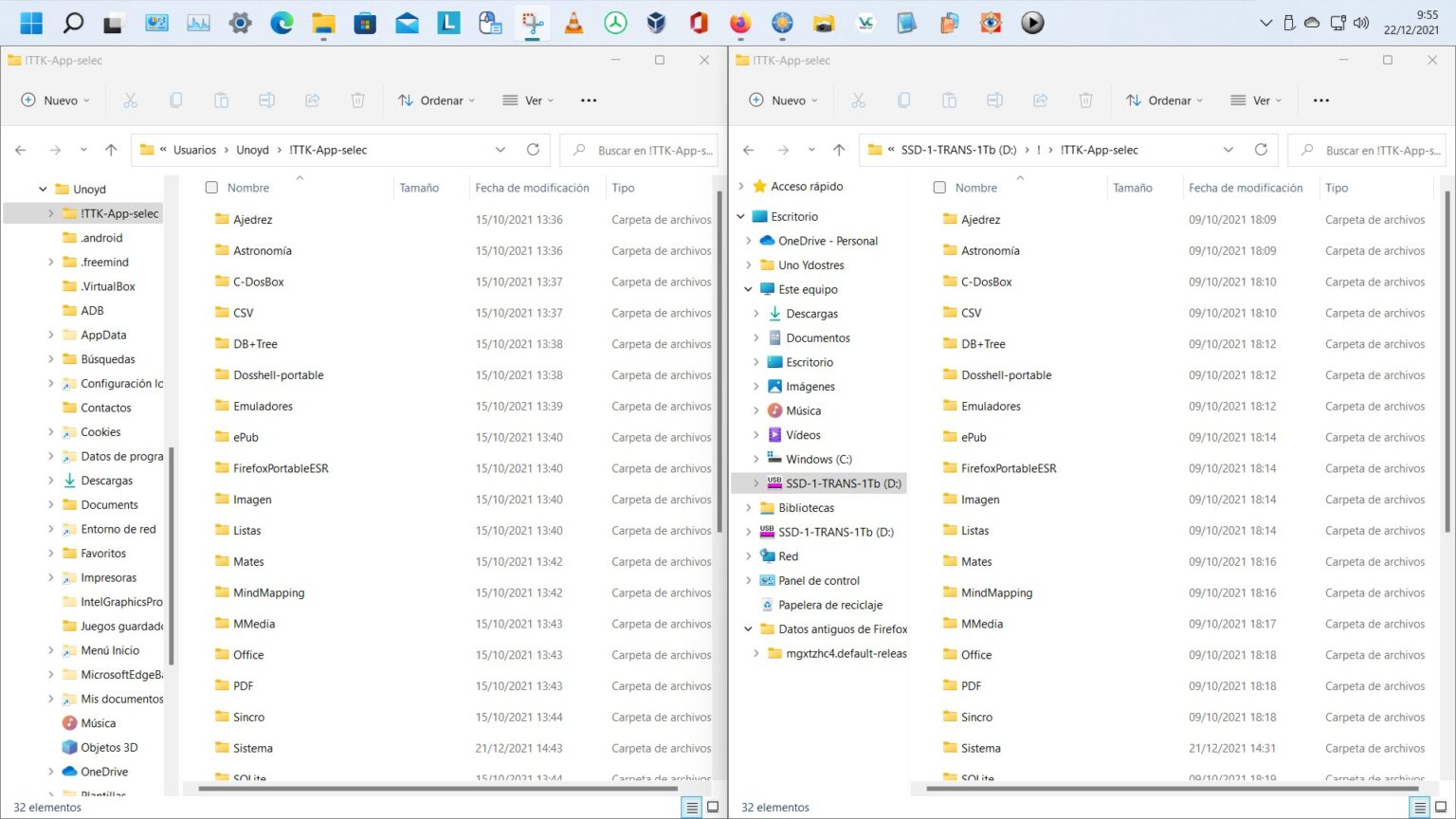Viewport: 1456px width, 819px height.
Task: Click the Copy icon in the left window toolbar
Action: (175, 100)
